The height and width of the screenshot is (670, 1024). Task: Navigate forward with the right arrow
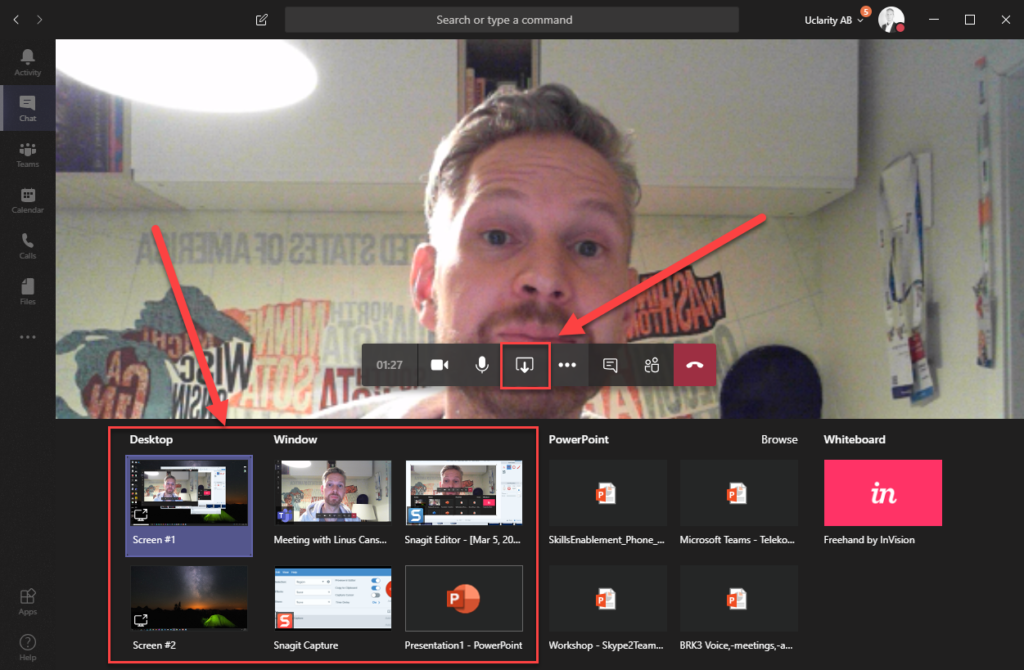coord(39,20)
